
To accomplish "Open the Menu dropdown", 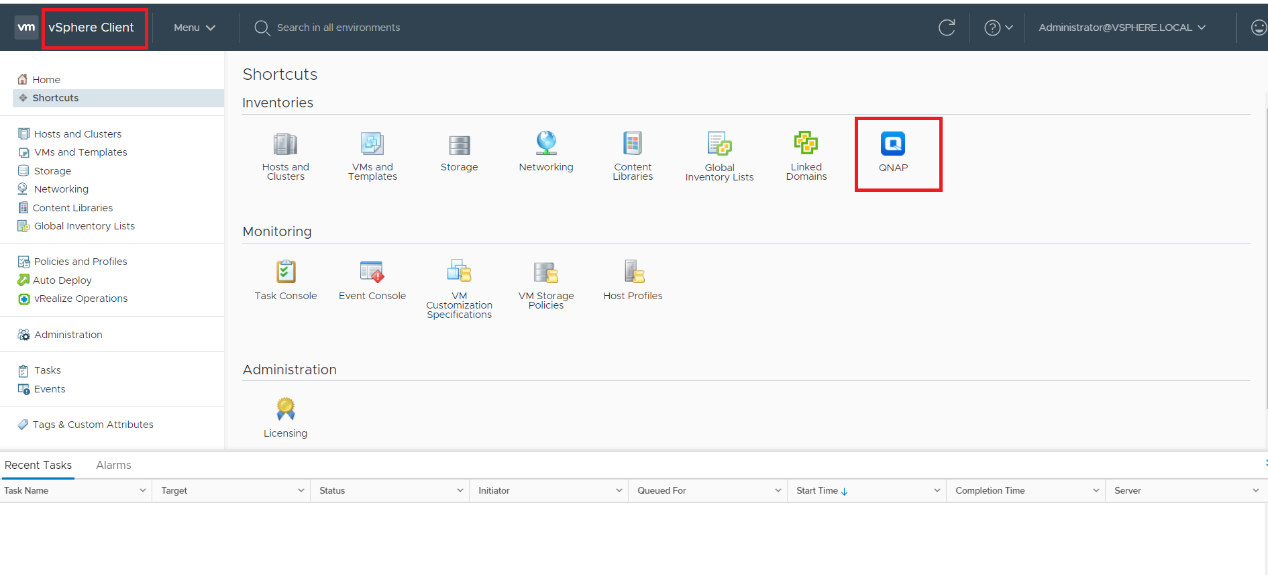I will pyautogui.click(x=195, y=28).
